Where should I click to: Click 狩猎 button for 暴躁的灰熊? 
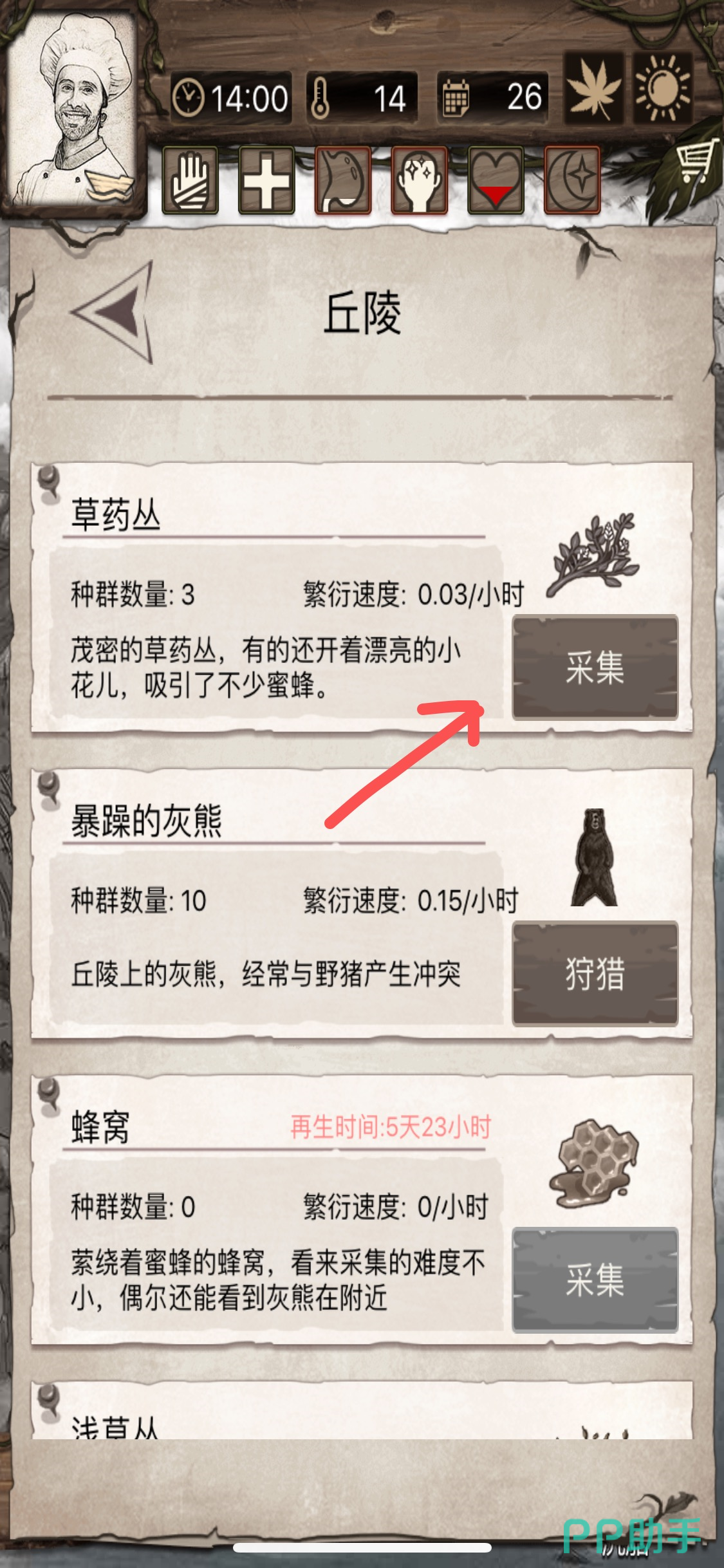point(595,973)
